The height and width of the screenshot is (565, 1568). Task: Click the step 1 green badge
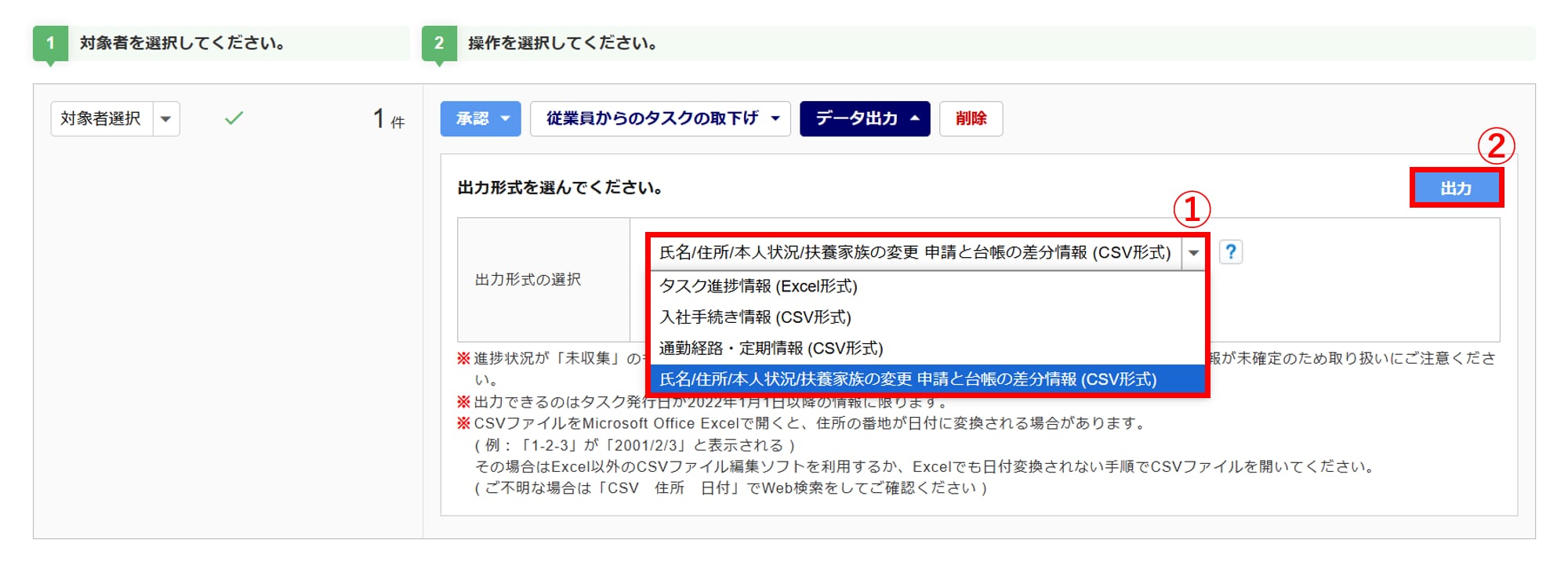50,43
